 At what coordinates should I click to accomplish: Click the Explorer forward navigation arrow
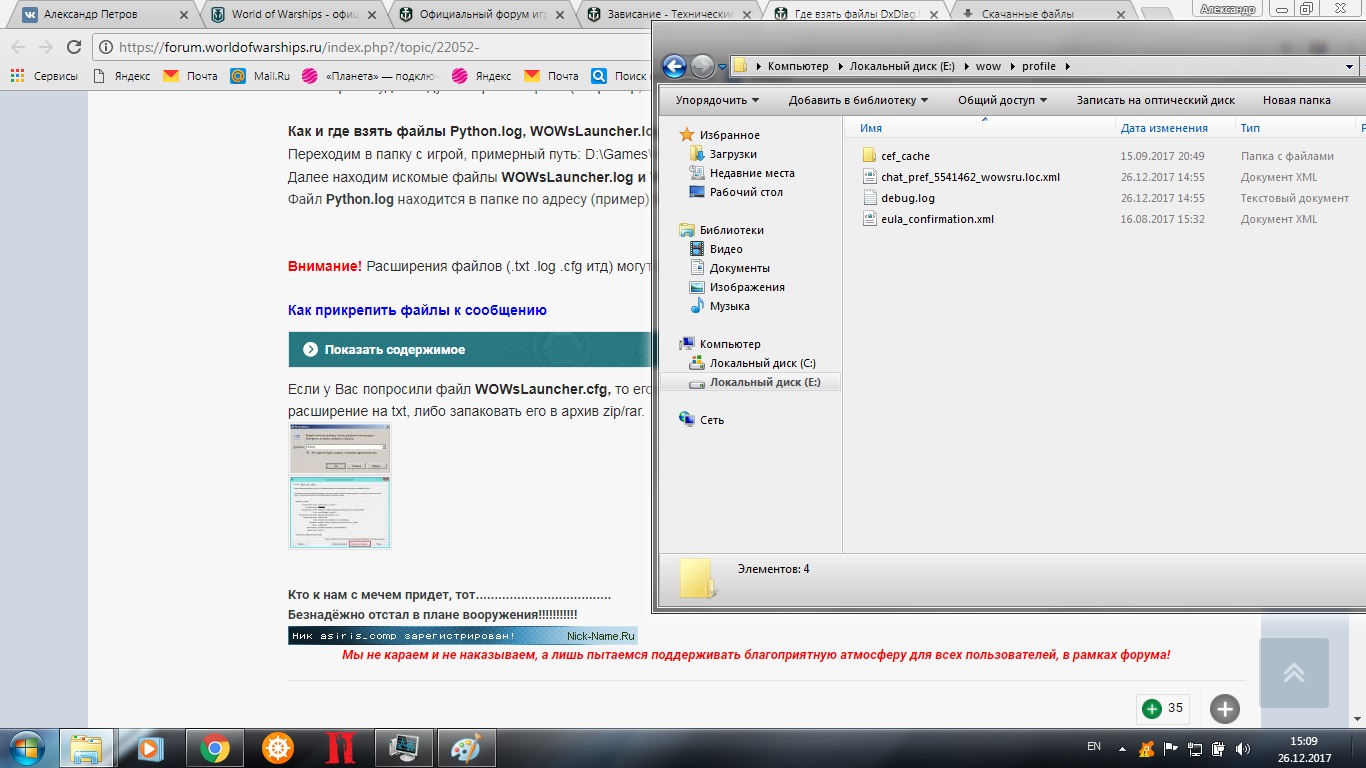point(702,66)
